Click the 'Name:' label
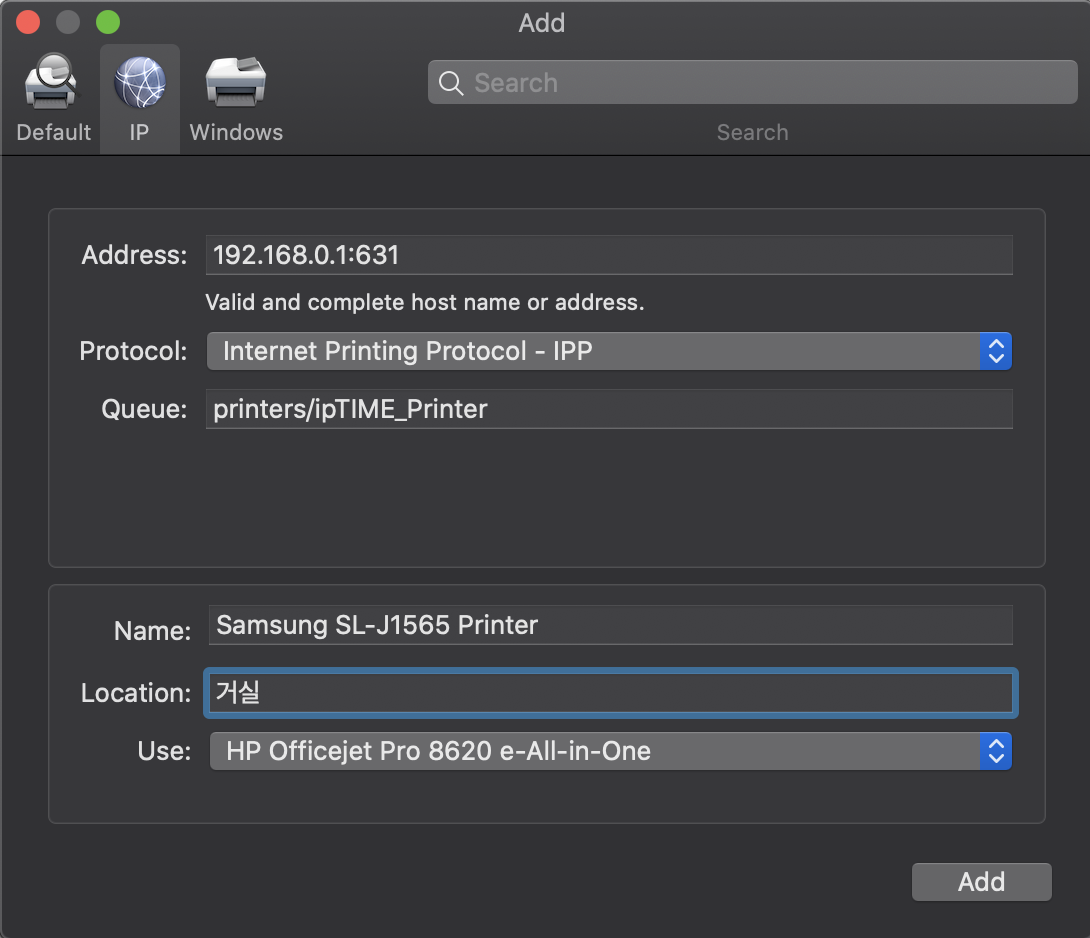Screen dimensions: 1090x938 (152, 631)
